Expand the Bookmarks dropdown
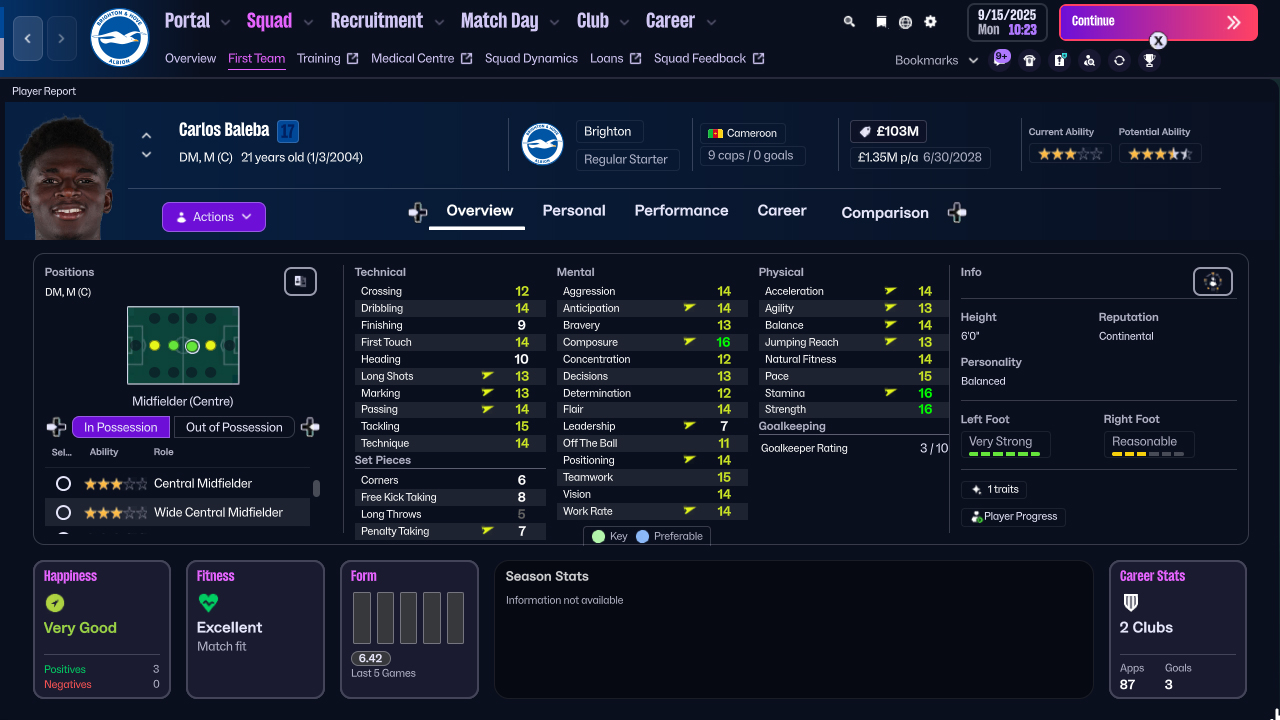The width and height of the screenshot is (1280, 720). click(934, 60)
